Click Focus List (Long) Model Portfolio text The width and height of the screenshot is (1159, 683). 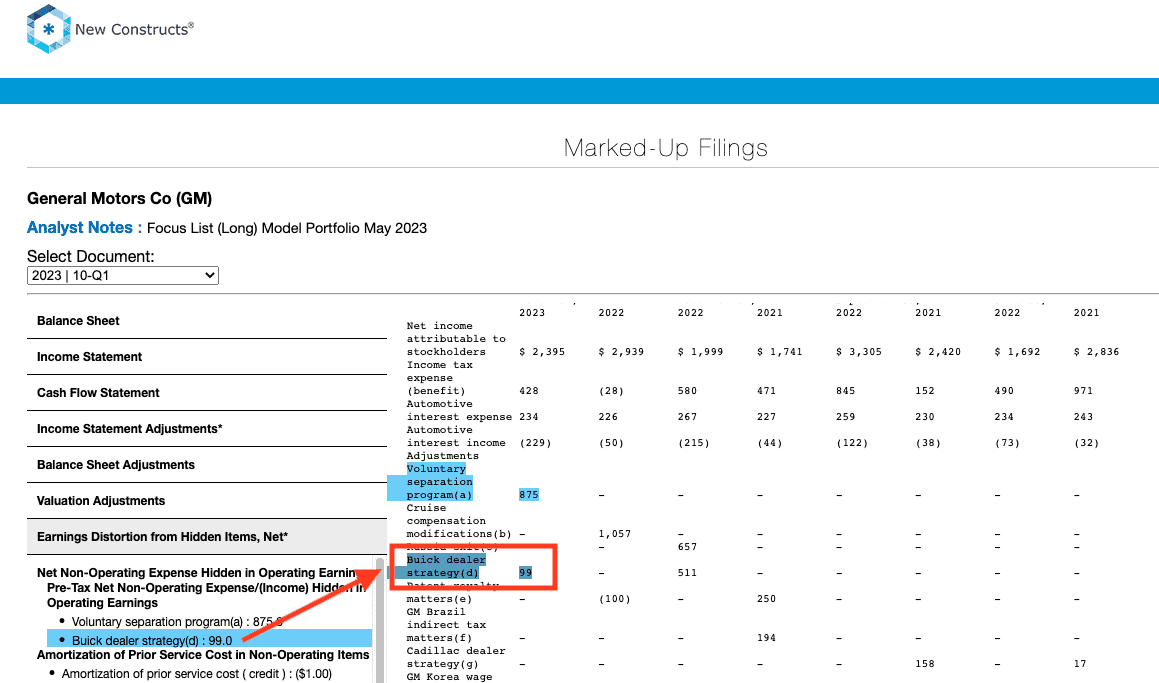point(287,228)
